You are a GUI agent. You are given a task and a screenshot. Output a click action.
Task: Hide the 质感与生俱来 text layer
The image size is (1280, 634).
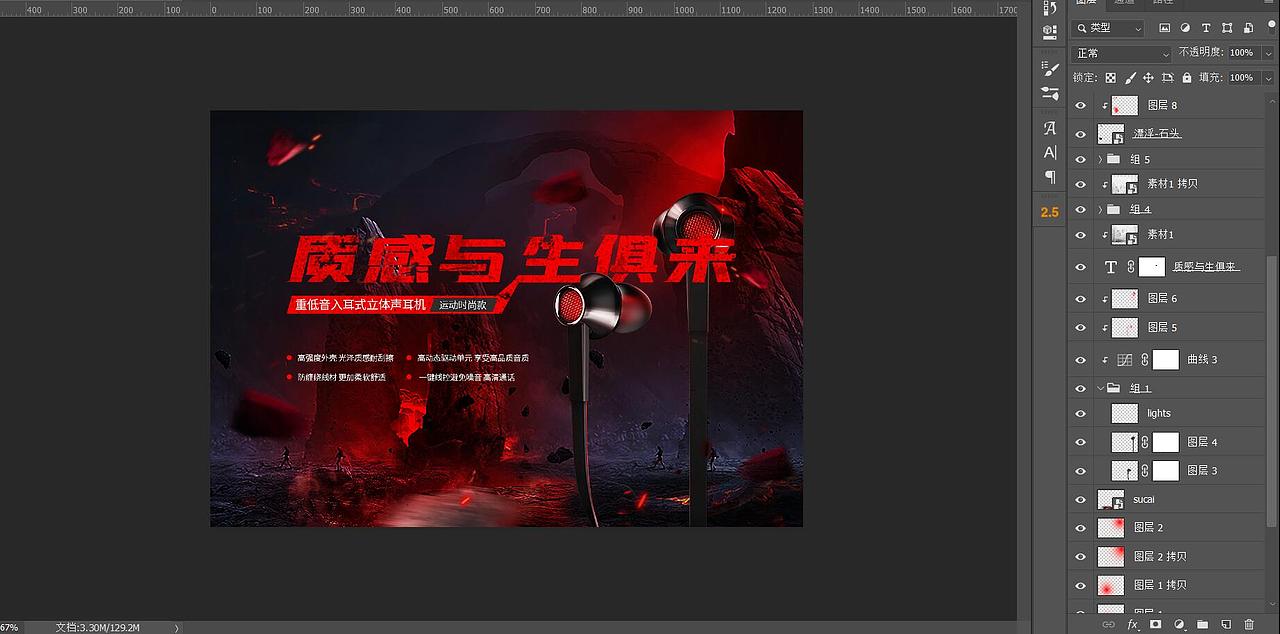[1080, 267]
